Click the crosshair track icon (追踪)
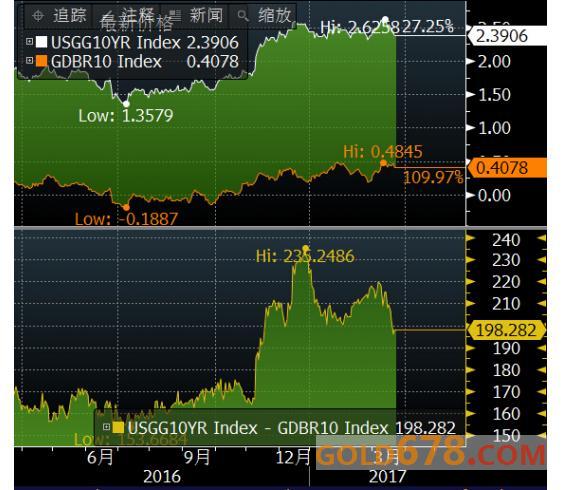Viewport: 562px width, 490px height. 38,16
